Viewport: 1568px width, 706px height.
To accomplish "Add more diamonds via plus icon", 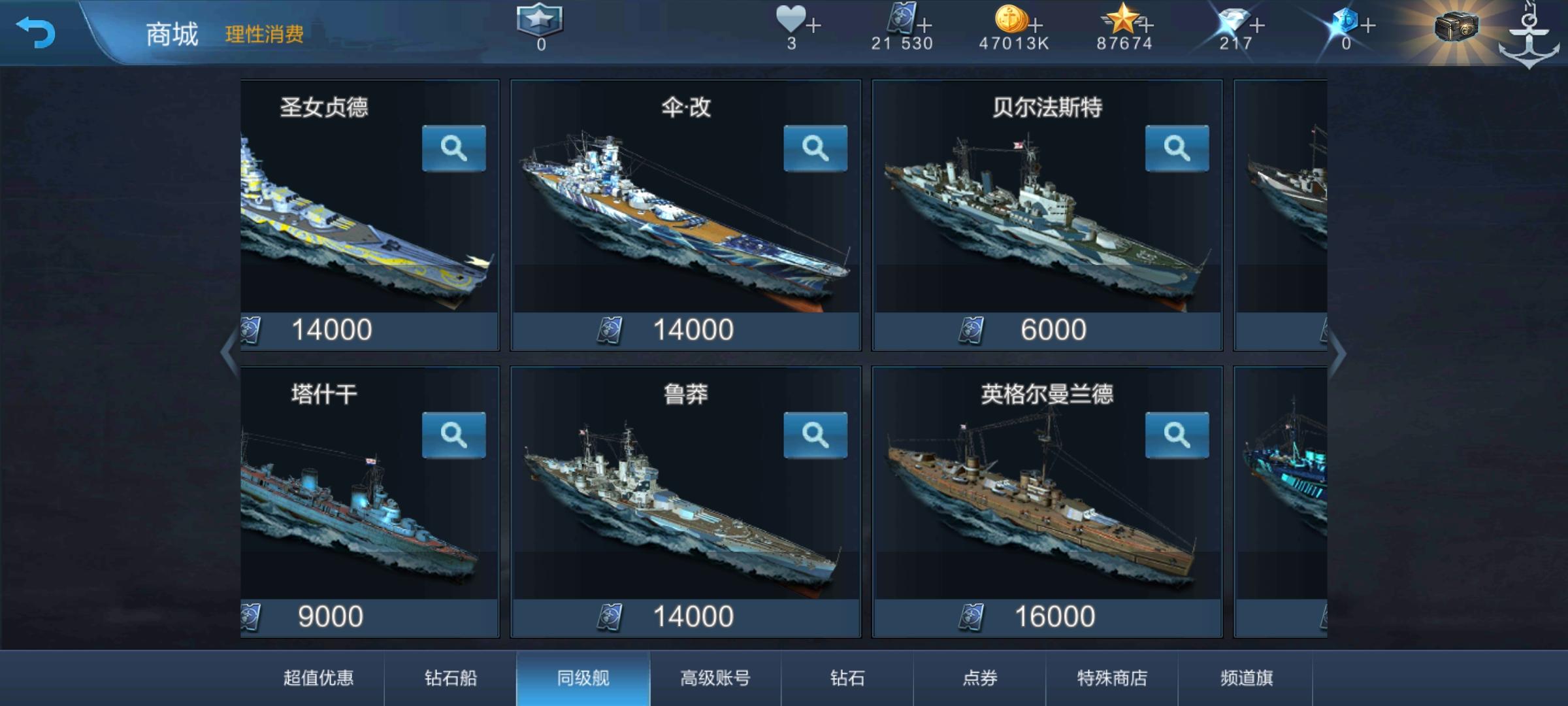I will point(1258,25).
